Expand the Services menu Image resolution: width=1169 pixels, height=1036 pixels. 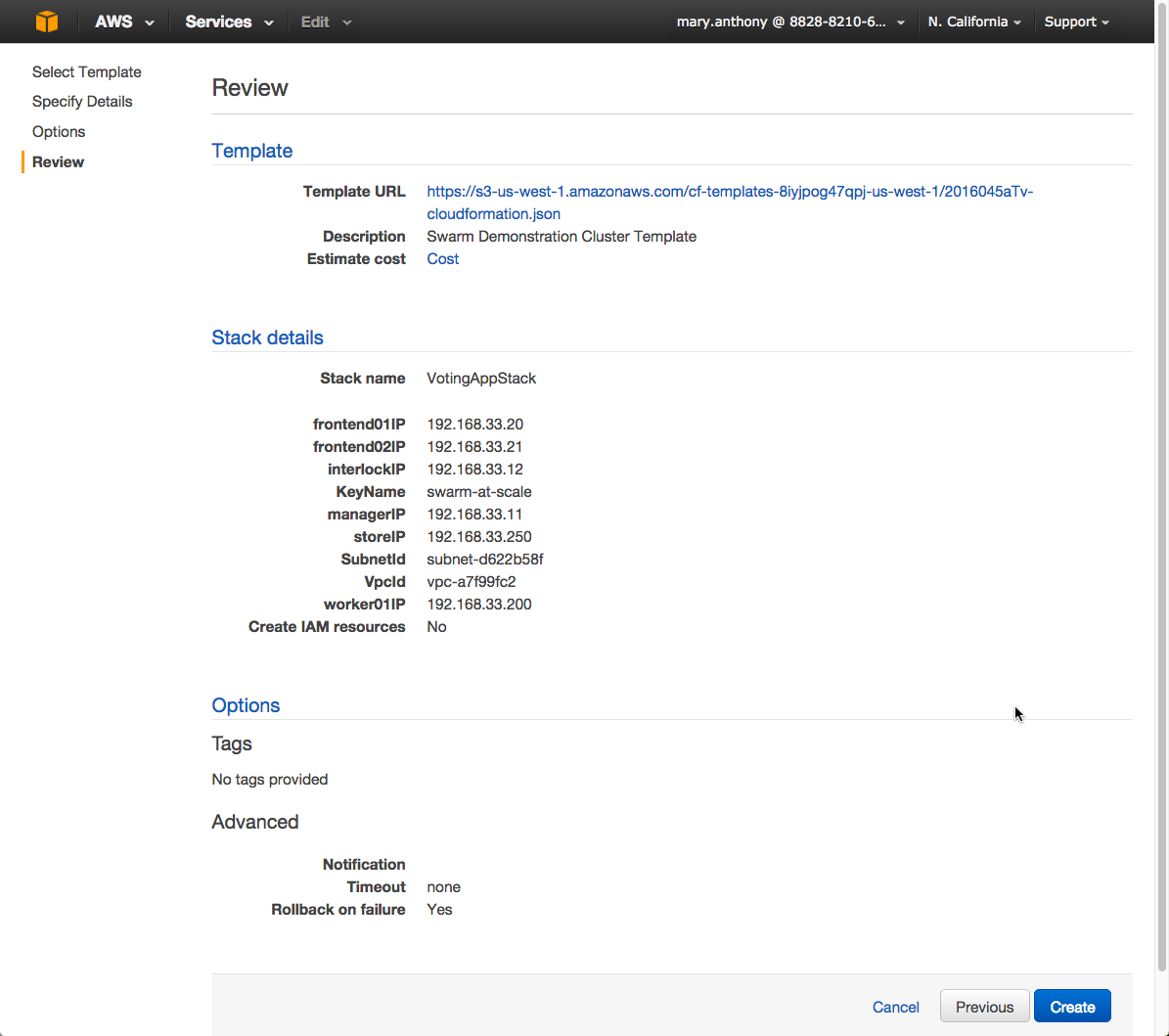[229, 22]
